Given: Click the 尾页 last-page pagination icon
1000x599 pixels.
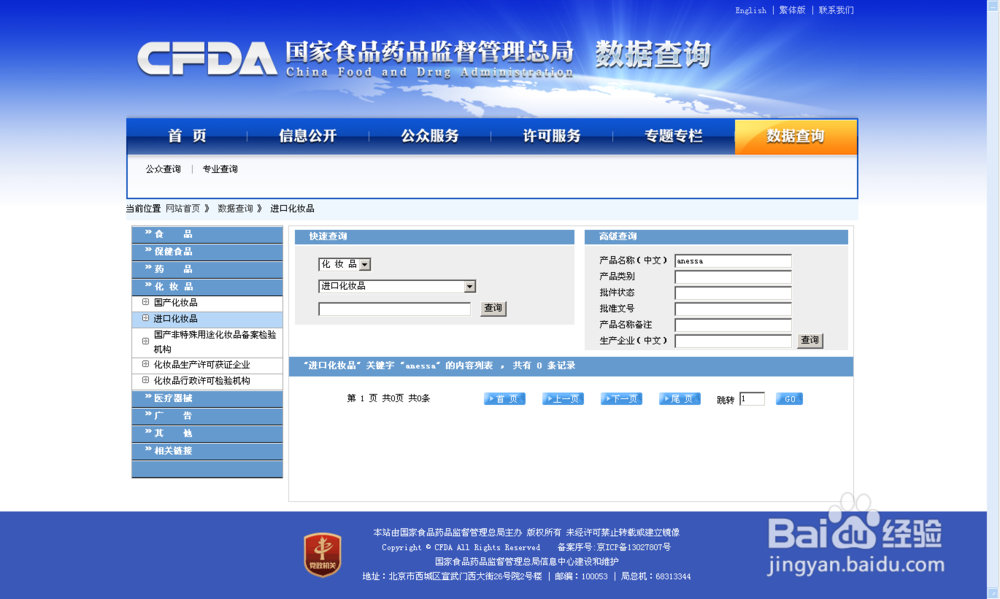Looking at the screenshot, I should (679, 398).
